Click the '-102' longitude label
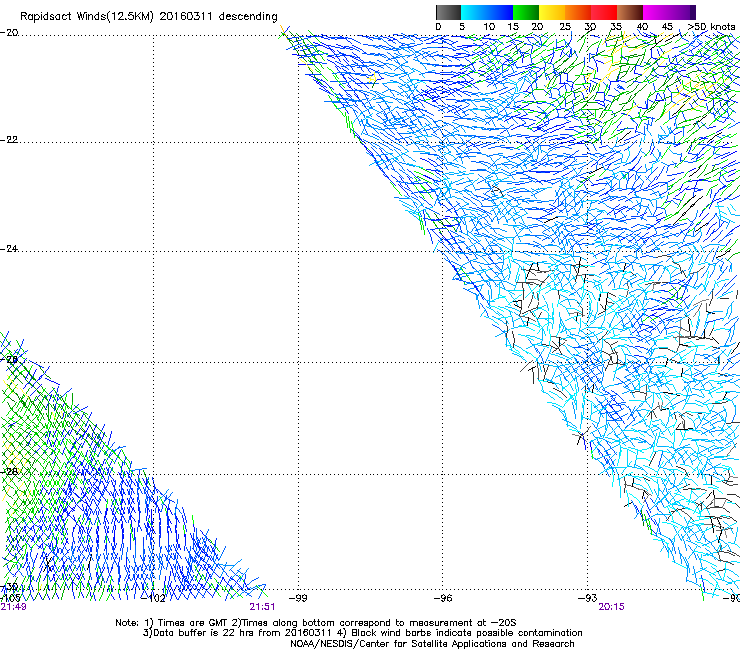 pyautogui.click(x=154, y=598)
